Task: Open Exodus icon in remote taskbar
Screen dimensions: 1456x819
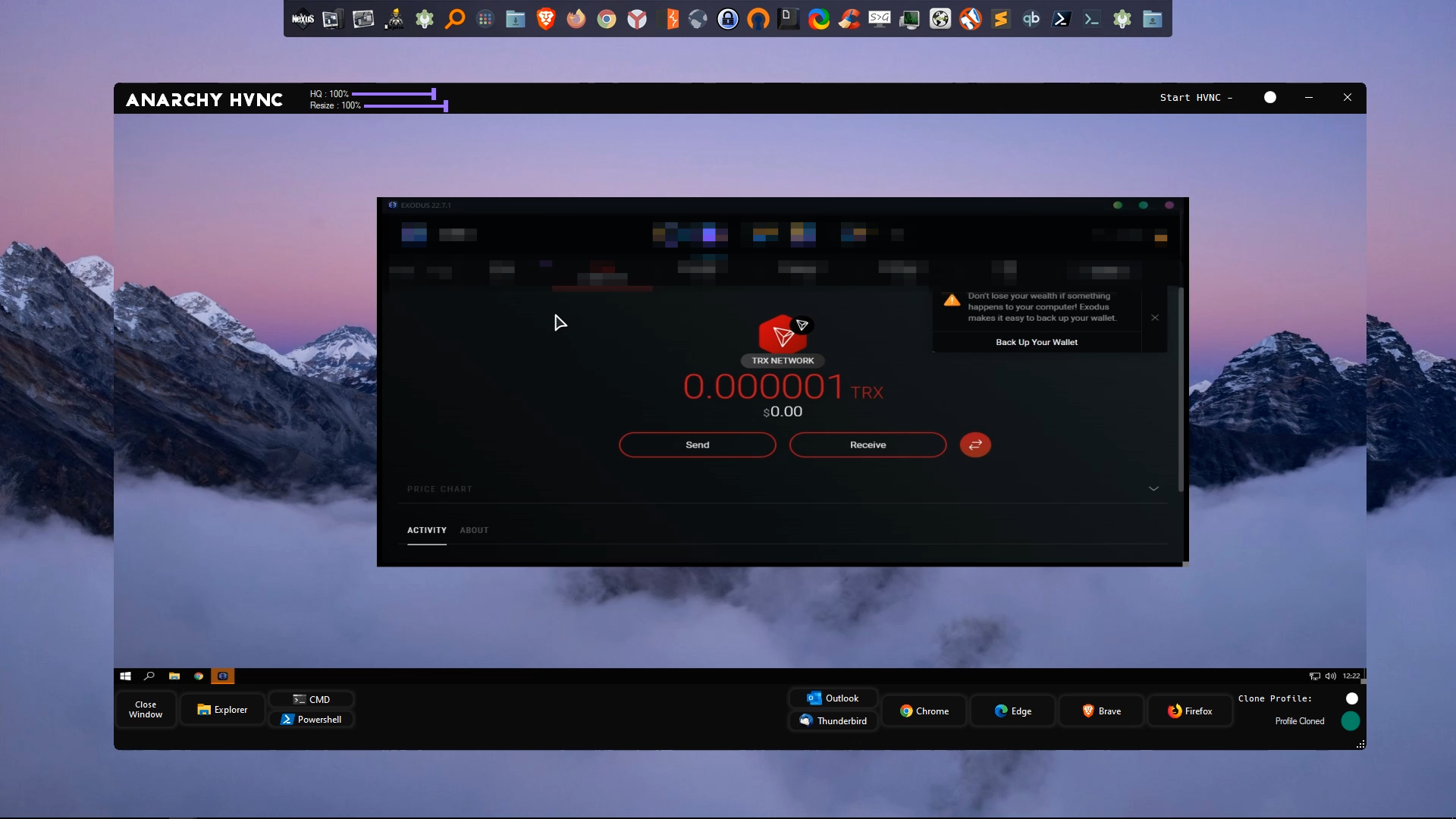Action: (222, 676)
